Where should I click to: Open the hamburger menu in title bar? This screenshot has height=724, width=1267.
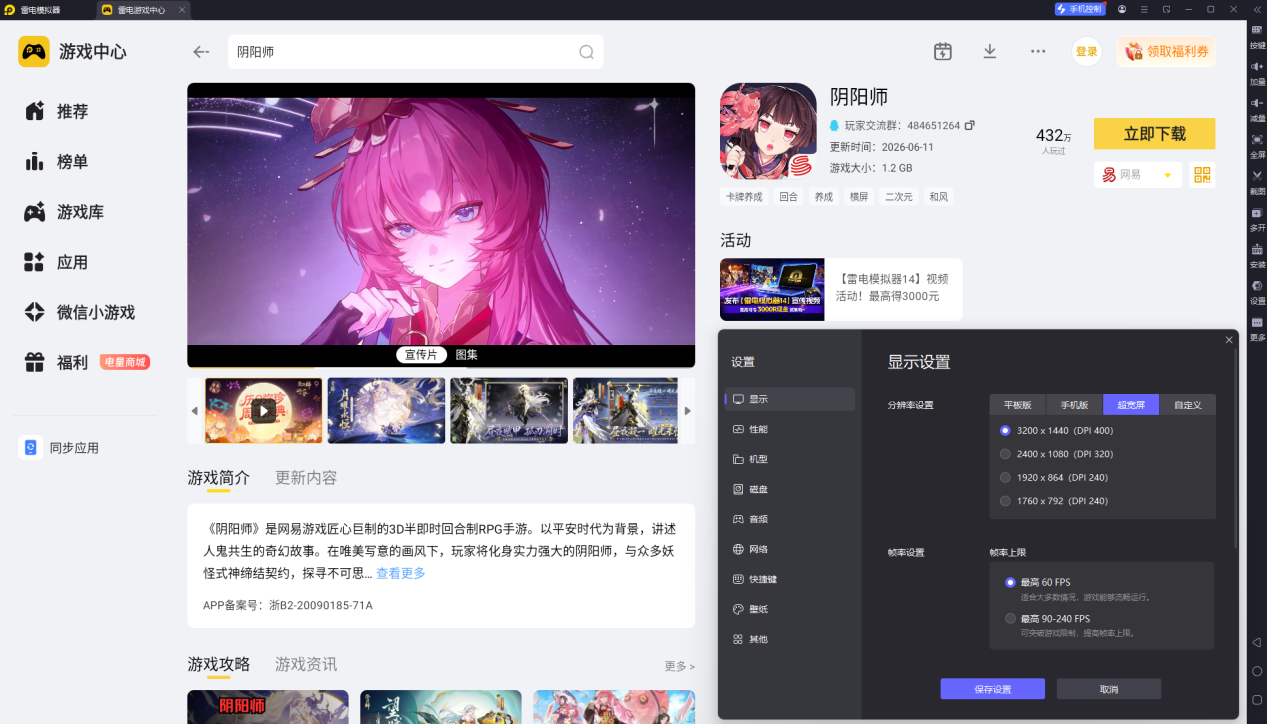[1144, 9]
